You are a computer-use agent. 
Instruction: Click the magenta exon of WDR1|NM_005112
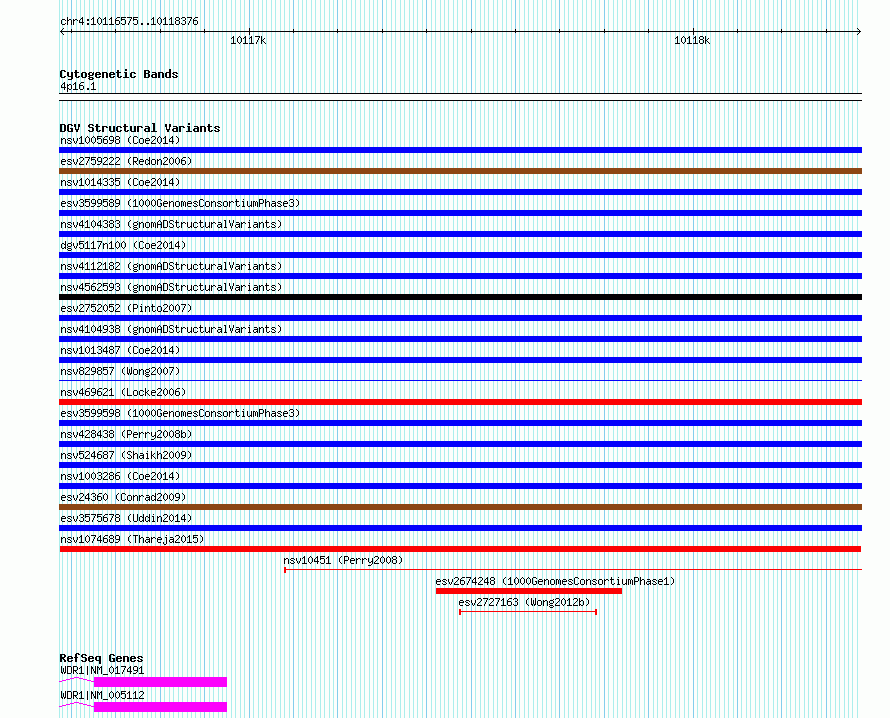click(x=160, y=707)
